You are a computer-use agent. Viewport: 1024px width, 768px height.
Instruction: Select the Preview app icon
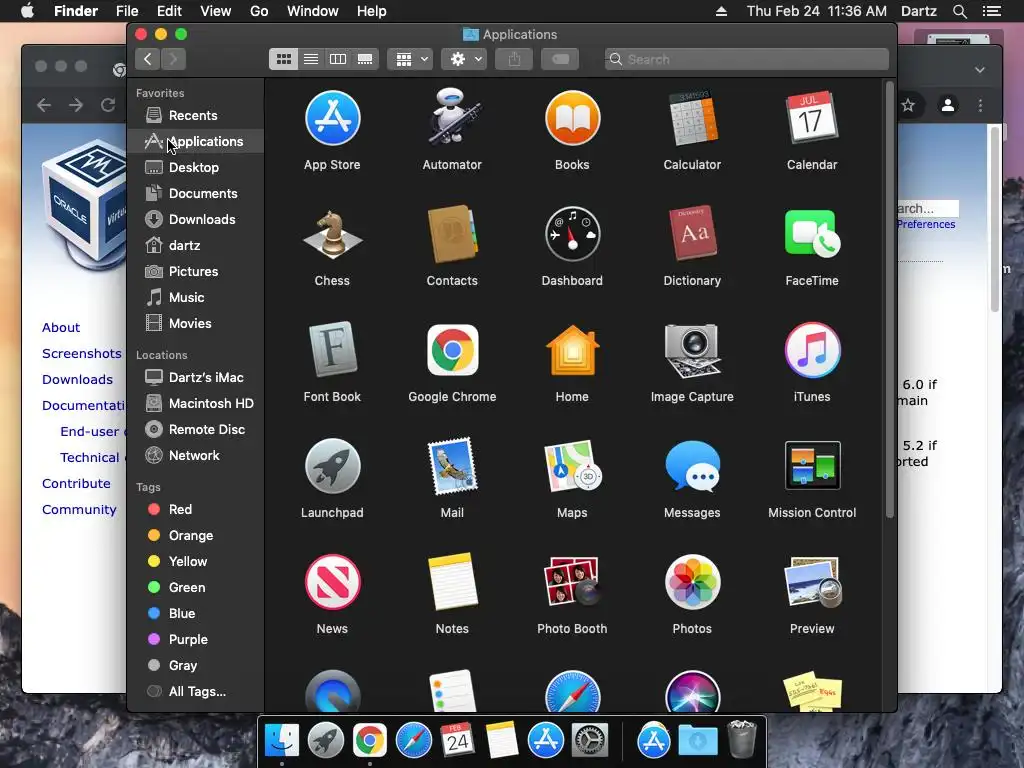[812, 582]
